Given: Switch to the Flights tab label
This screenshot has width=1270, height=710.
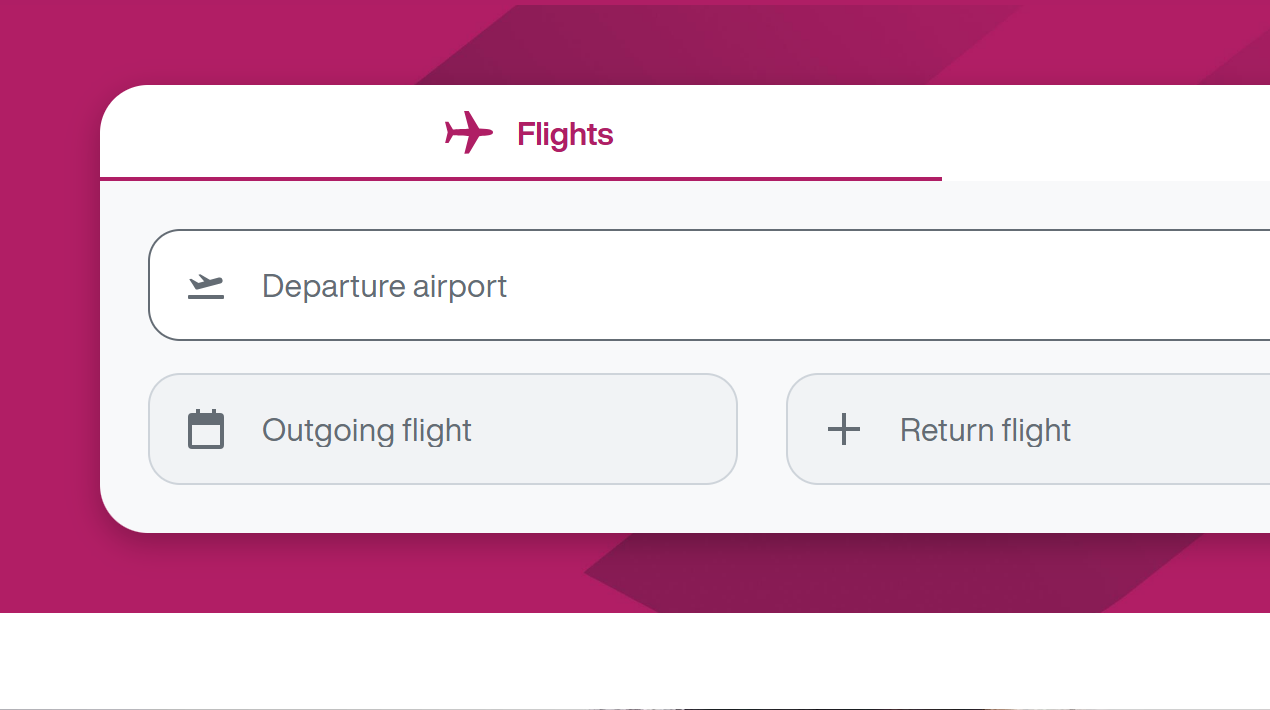Looking at the screenshot, I should tap(565, 134).
